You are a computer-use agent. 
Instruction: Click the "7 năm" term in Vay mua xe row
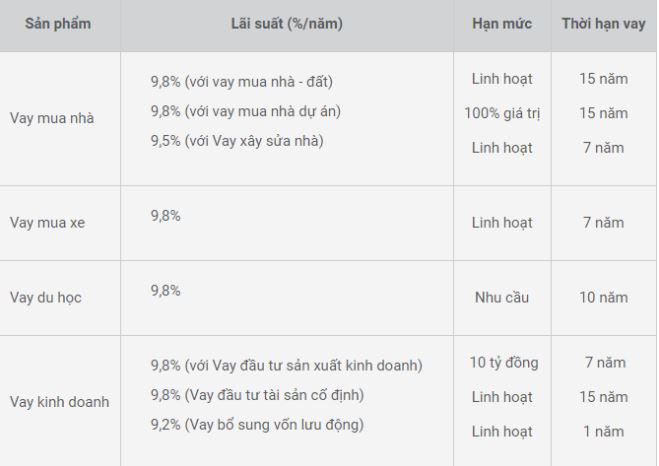604,222
